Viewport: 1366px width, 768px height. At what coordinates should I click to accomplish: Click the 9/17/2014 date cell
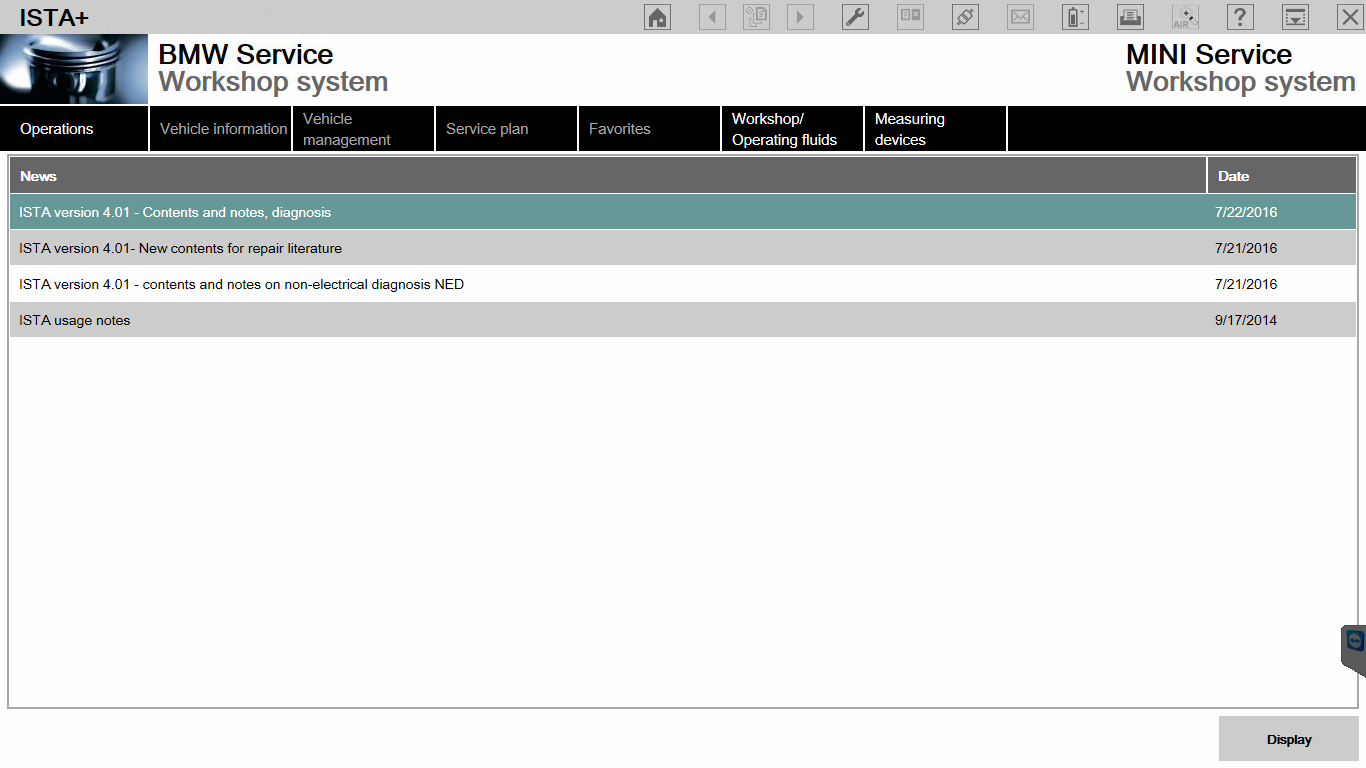click(1246, 320)
